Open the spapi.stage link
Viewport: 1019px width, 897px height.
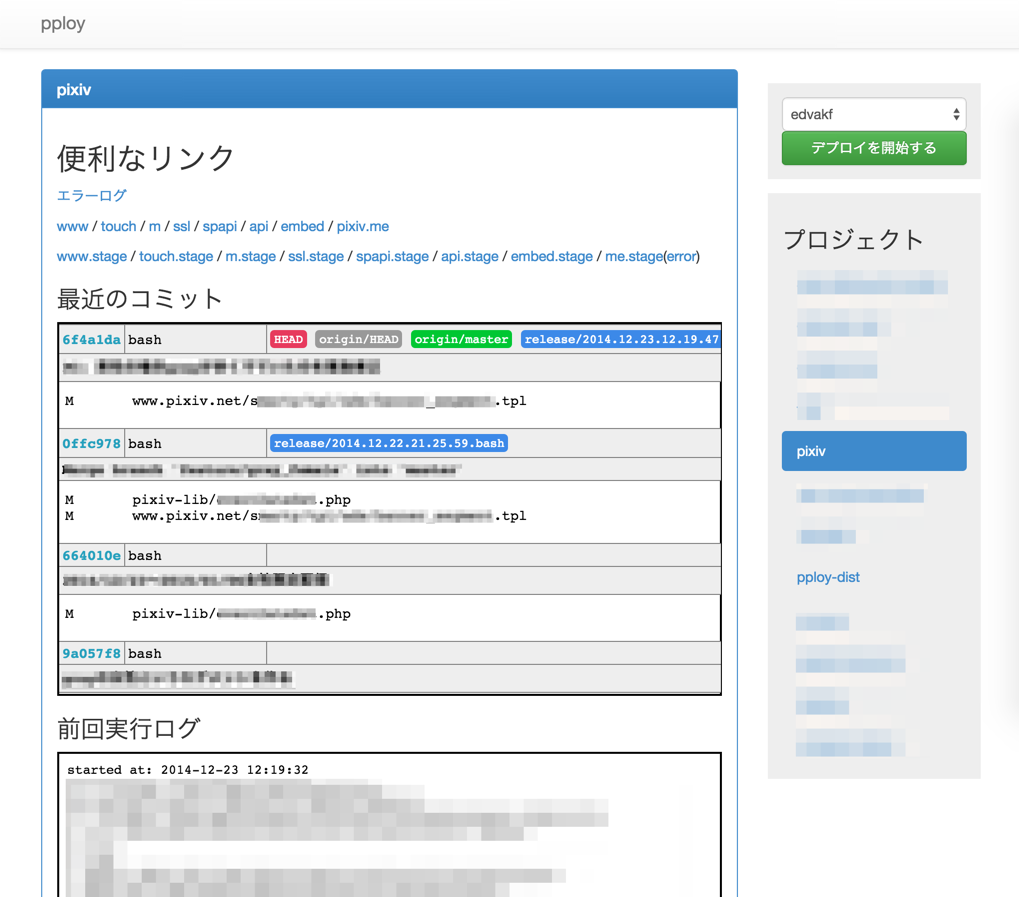[393, 256]
